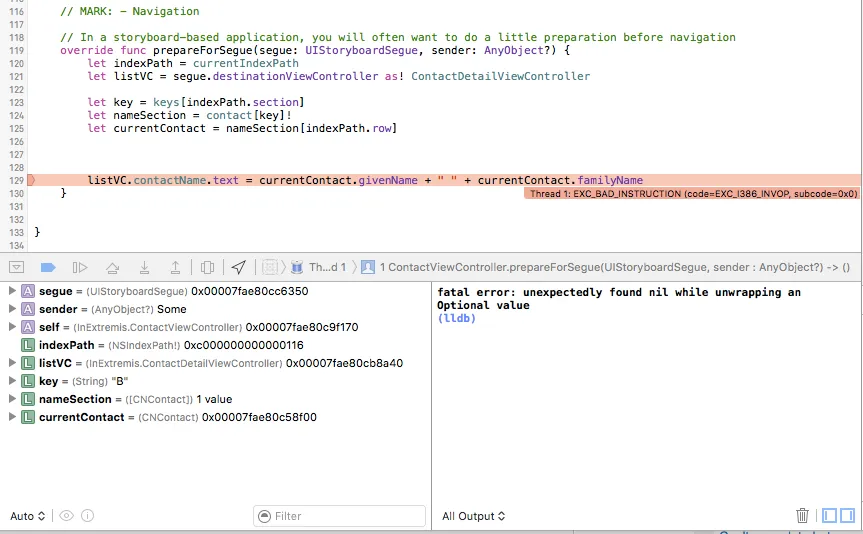
Task: Click the local variable icon beside indexPath
Action: tap(28, 345)
